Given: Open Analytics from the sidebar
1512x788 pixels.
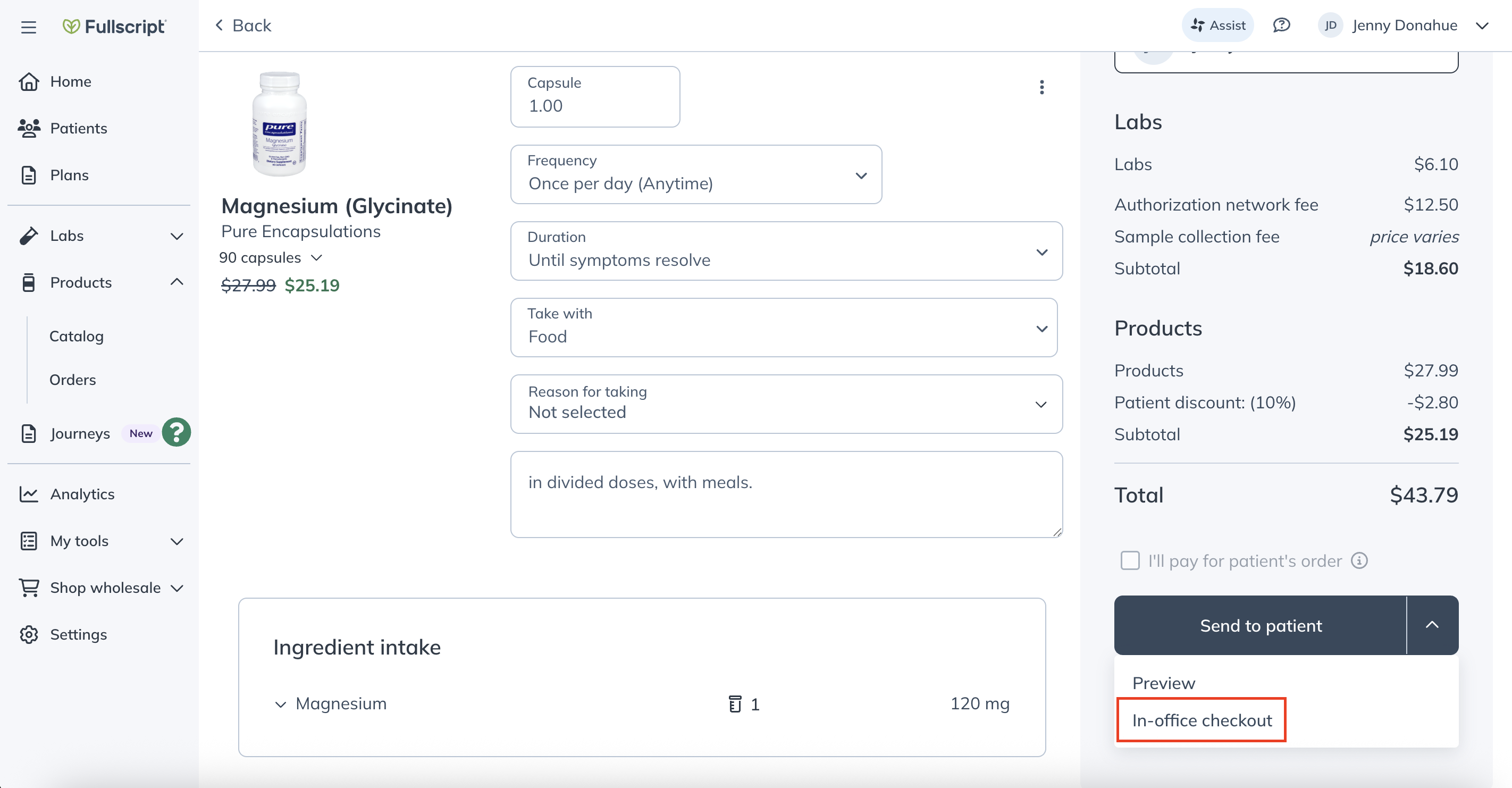Looking at the screenshot, I should point(81,494).
